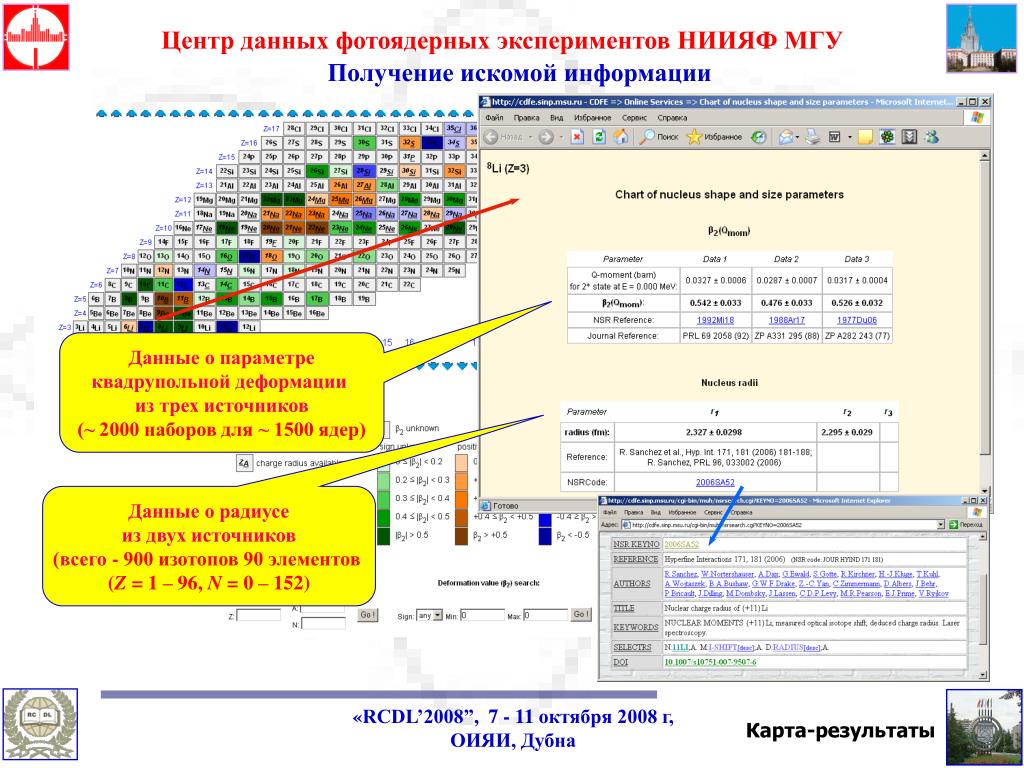Click the dark blue β2 < -0.5 swatch
The height and width of the screenshot is (768, 1024).
point(545,536)
